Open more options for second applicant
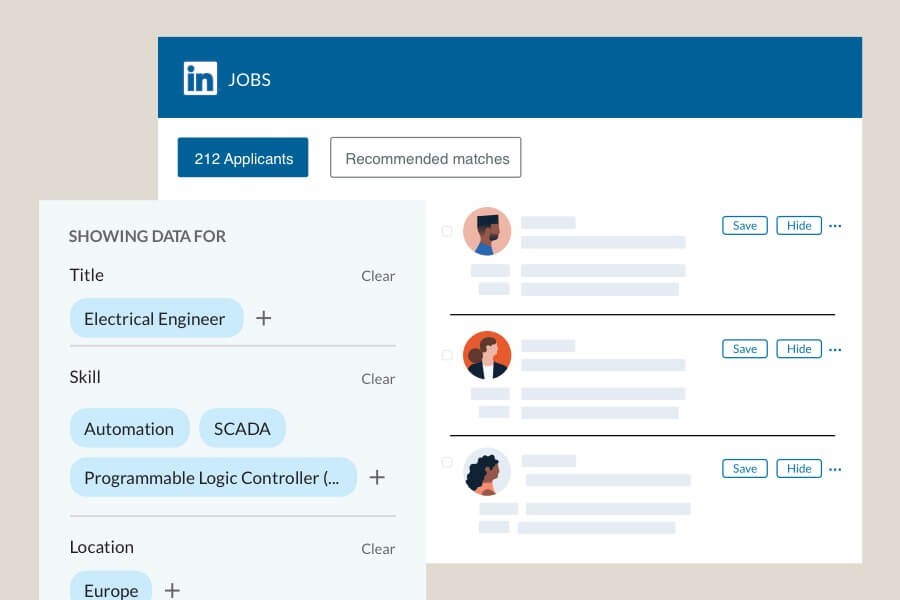Image resolution: width=900 pixels, height=600 pixels. pyautogui.click(x=835, y=349)
